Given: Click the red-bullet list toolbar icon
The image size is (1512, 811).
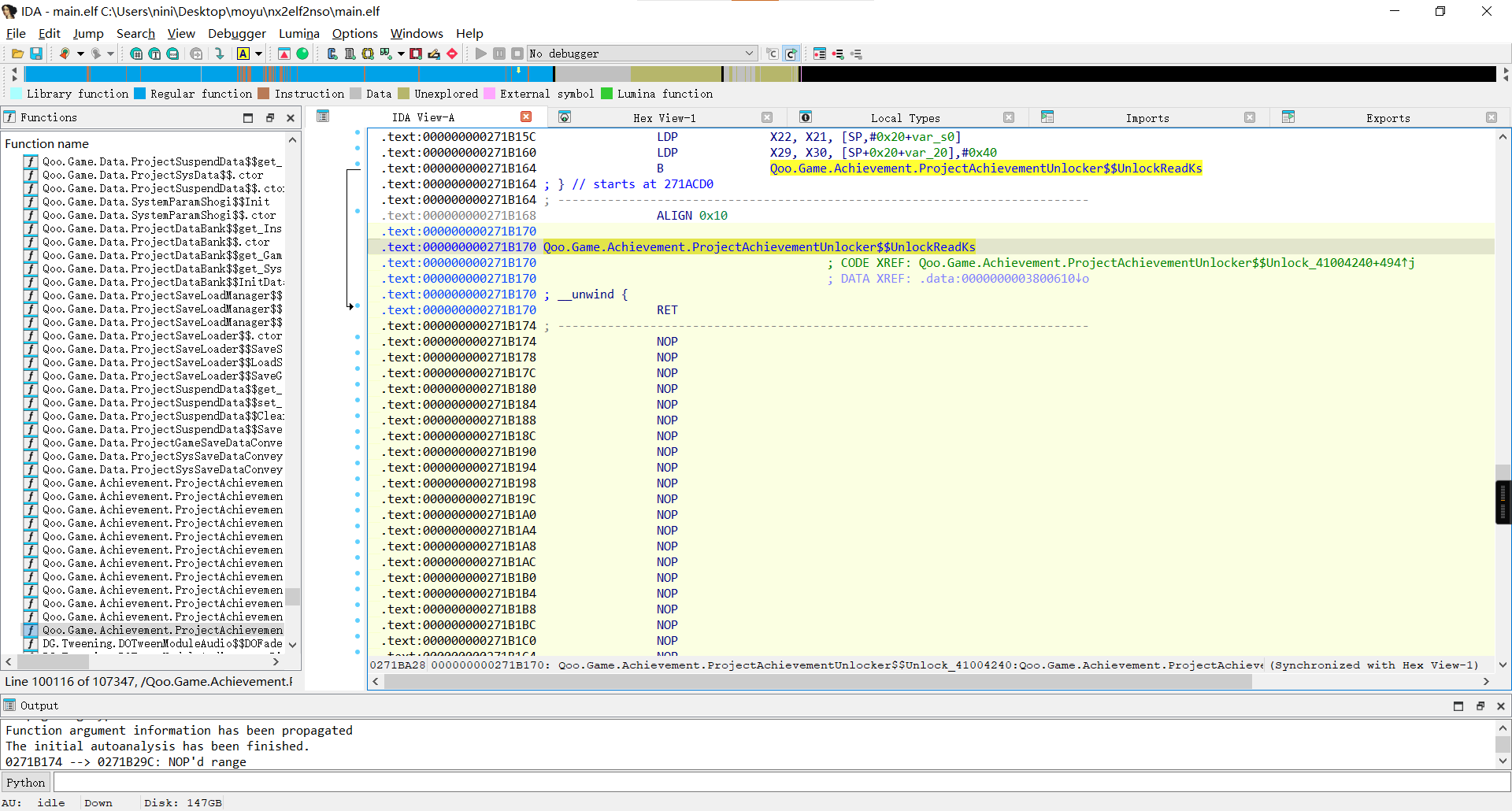Looking at the screenshot, I should pos(838,54).
